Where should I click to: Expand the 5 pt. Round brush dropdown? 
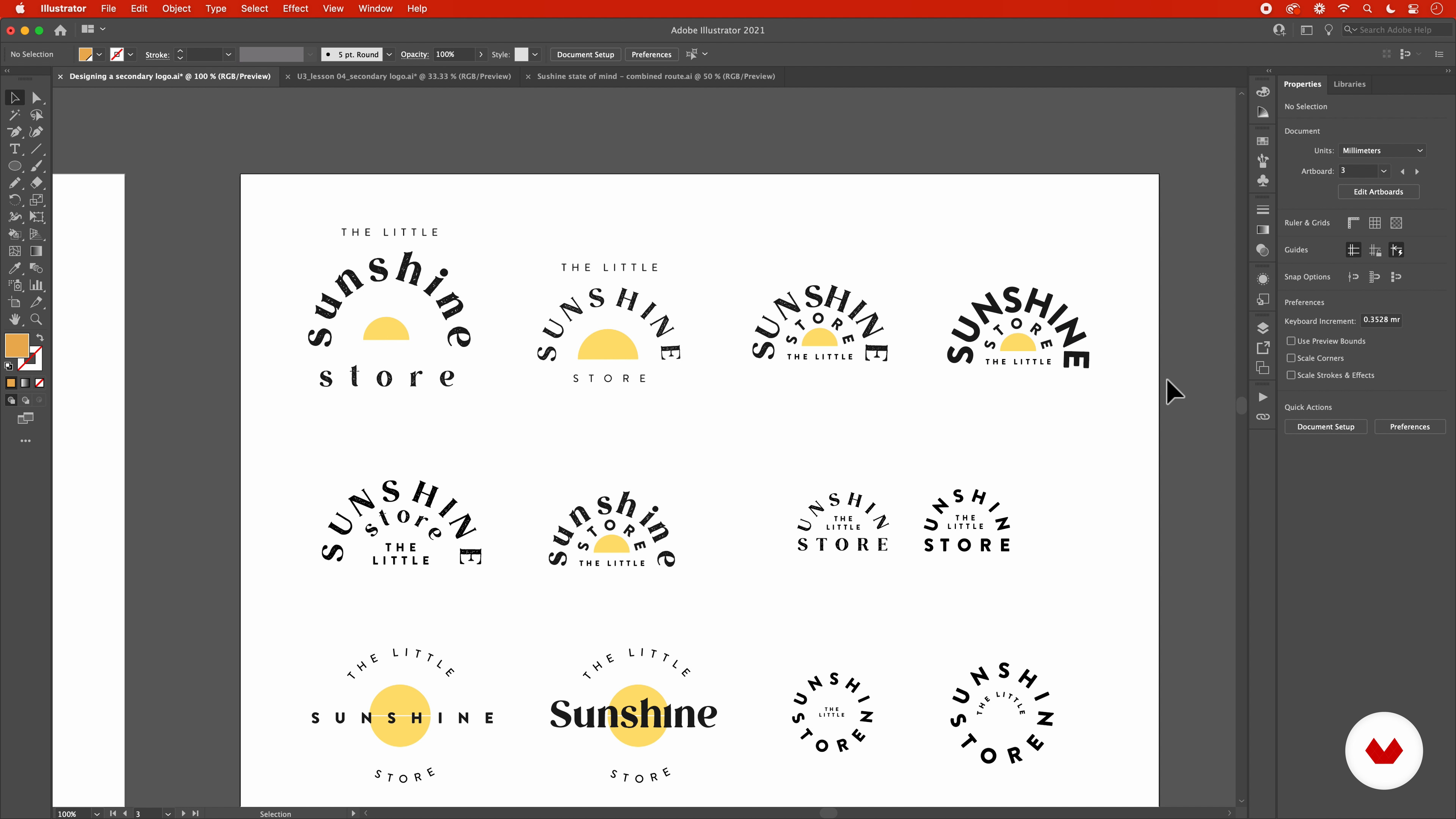click(x=389, y=54)
